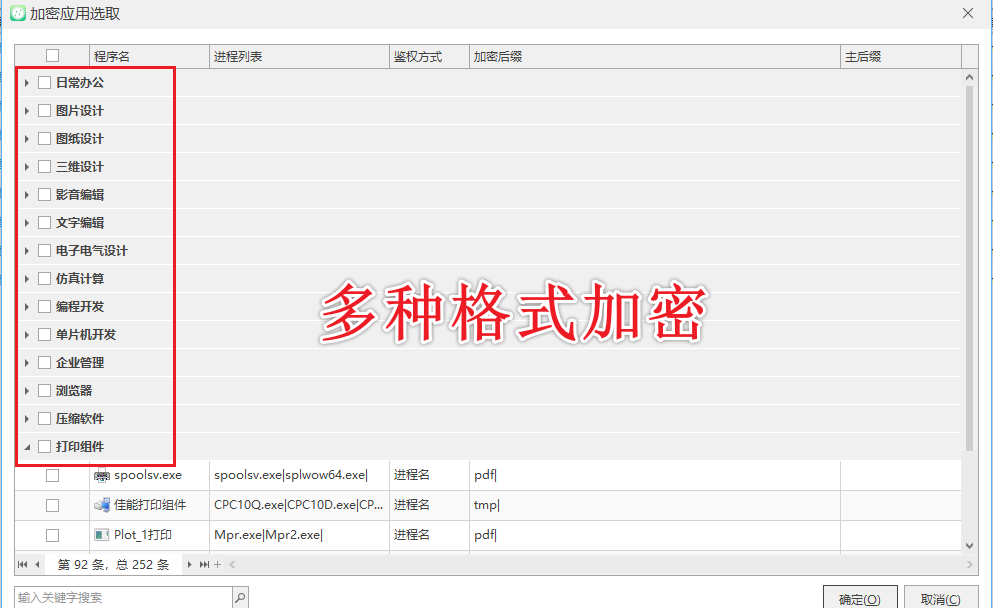Check the select-all checkbox in header row
This screenshot has width=993, height=608.
(x=53, y=55)
